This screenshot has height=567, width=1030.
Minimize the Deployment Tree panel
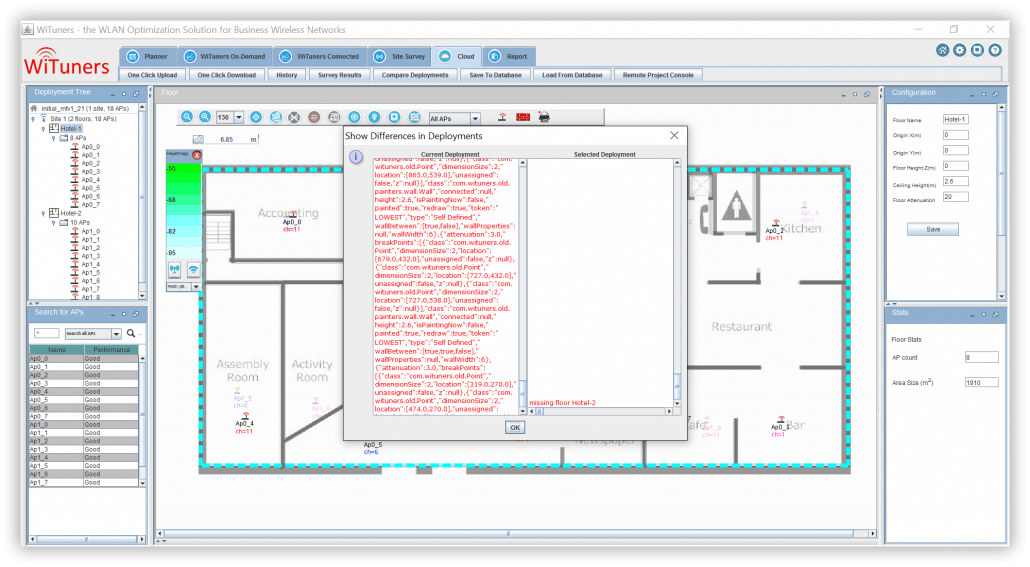point(113,94)
